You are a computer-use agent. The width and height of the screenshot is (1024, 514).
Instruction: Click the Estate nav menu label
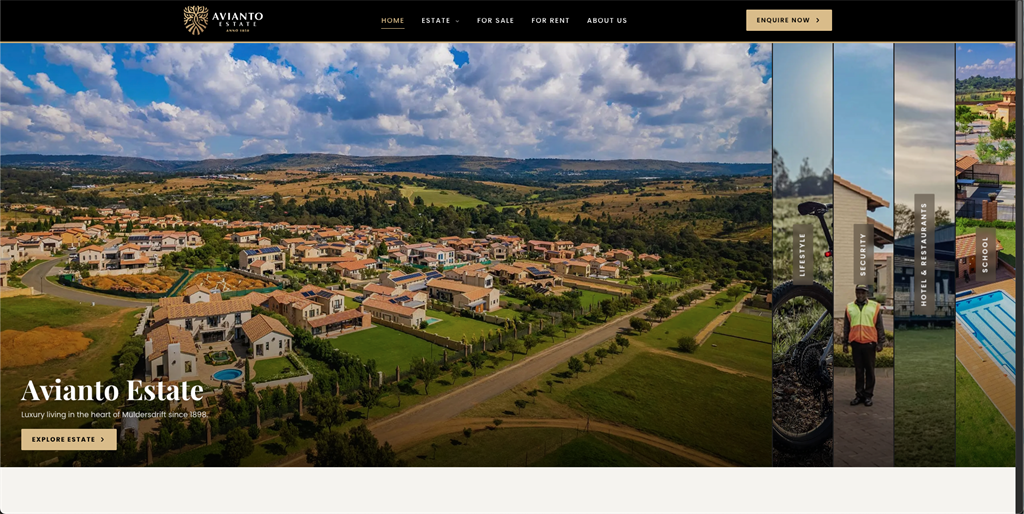[x=436, y=20]
